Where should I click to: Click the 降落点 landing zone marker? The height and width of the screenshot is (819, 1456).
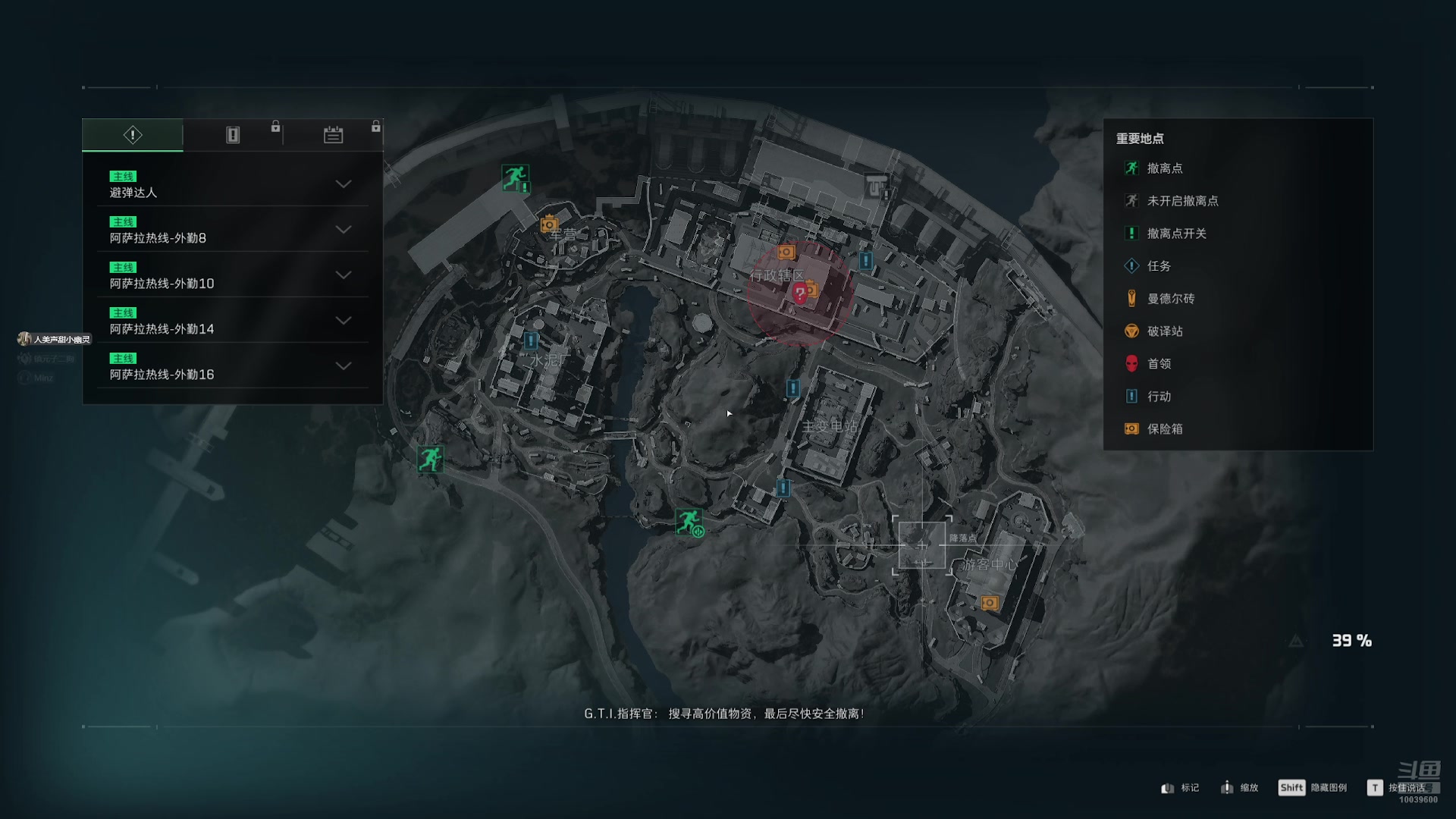coord(922,545)
